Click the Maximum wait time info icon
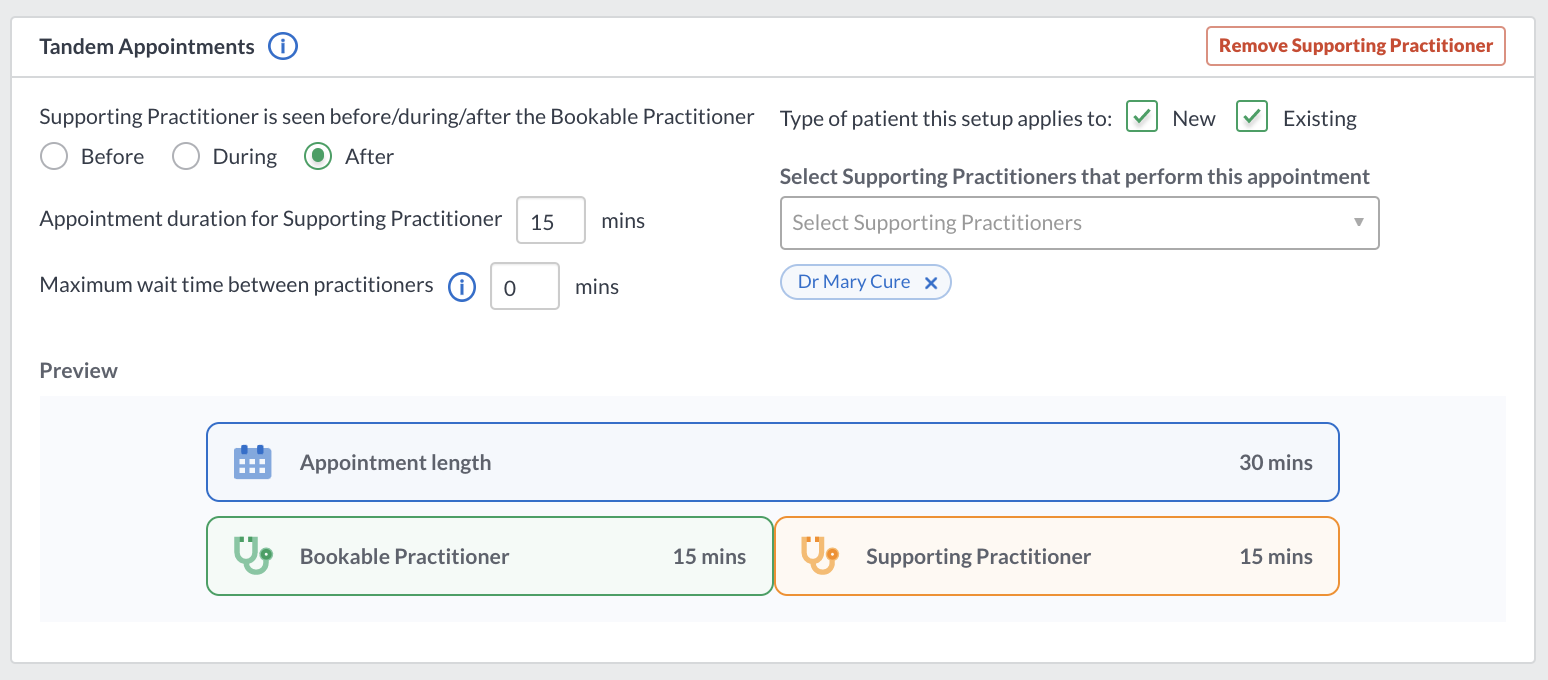The image size is (1548, 680). [x=461, y=287]
